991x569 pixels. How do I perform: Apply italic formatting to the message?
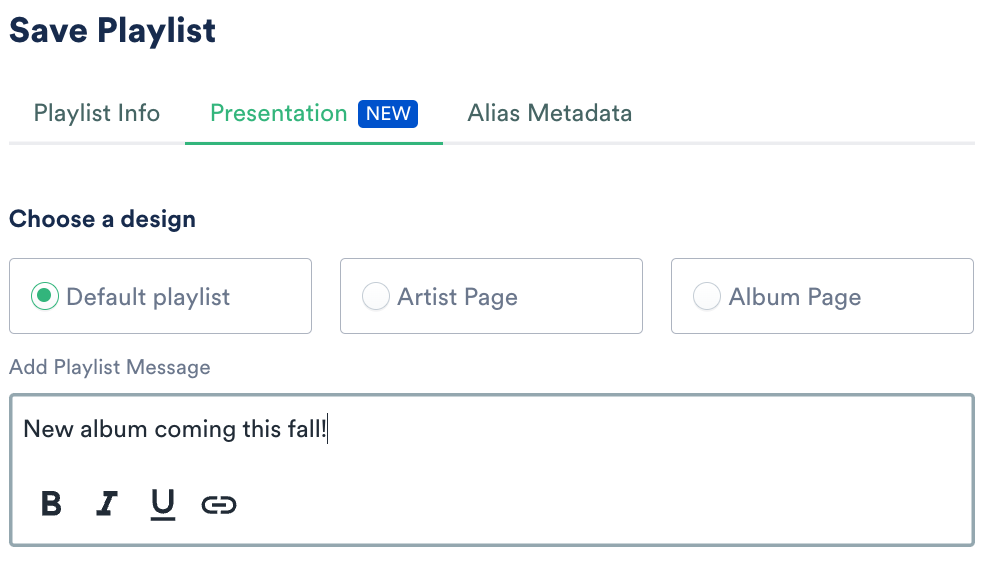(x=106, y=504)
